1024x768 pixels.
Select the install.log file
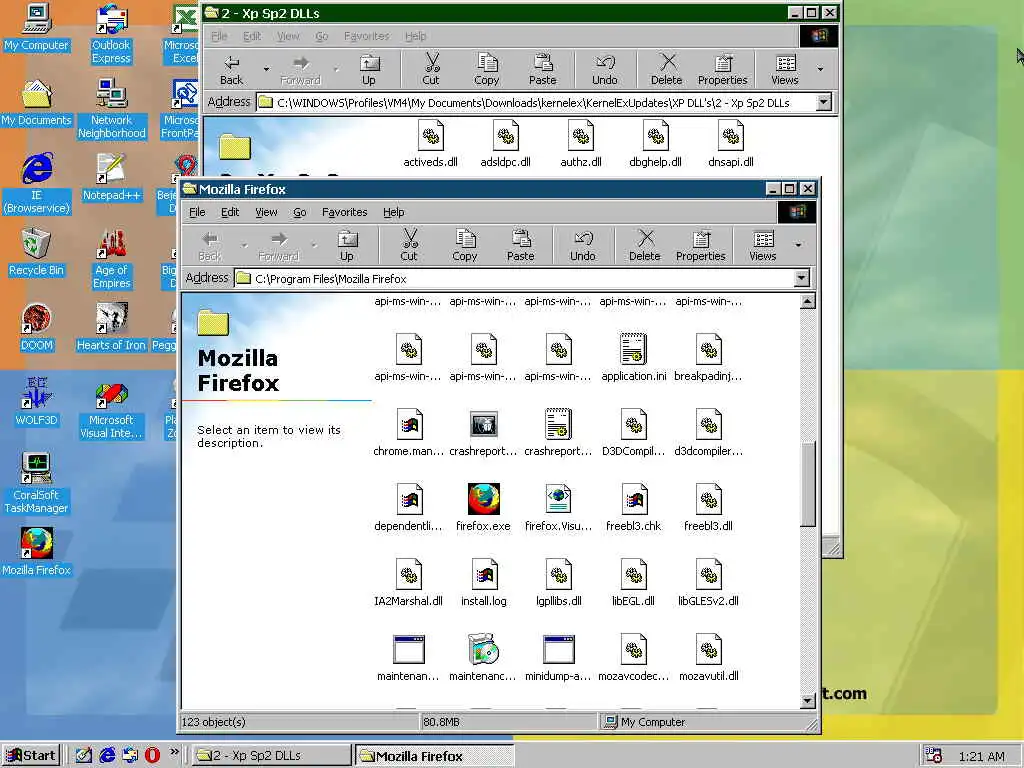(484, 583)
